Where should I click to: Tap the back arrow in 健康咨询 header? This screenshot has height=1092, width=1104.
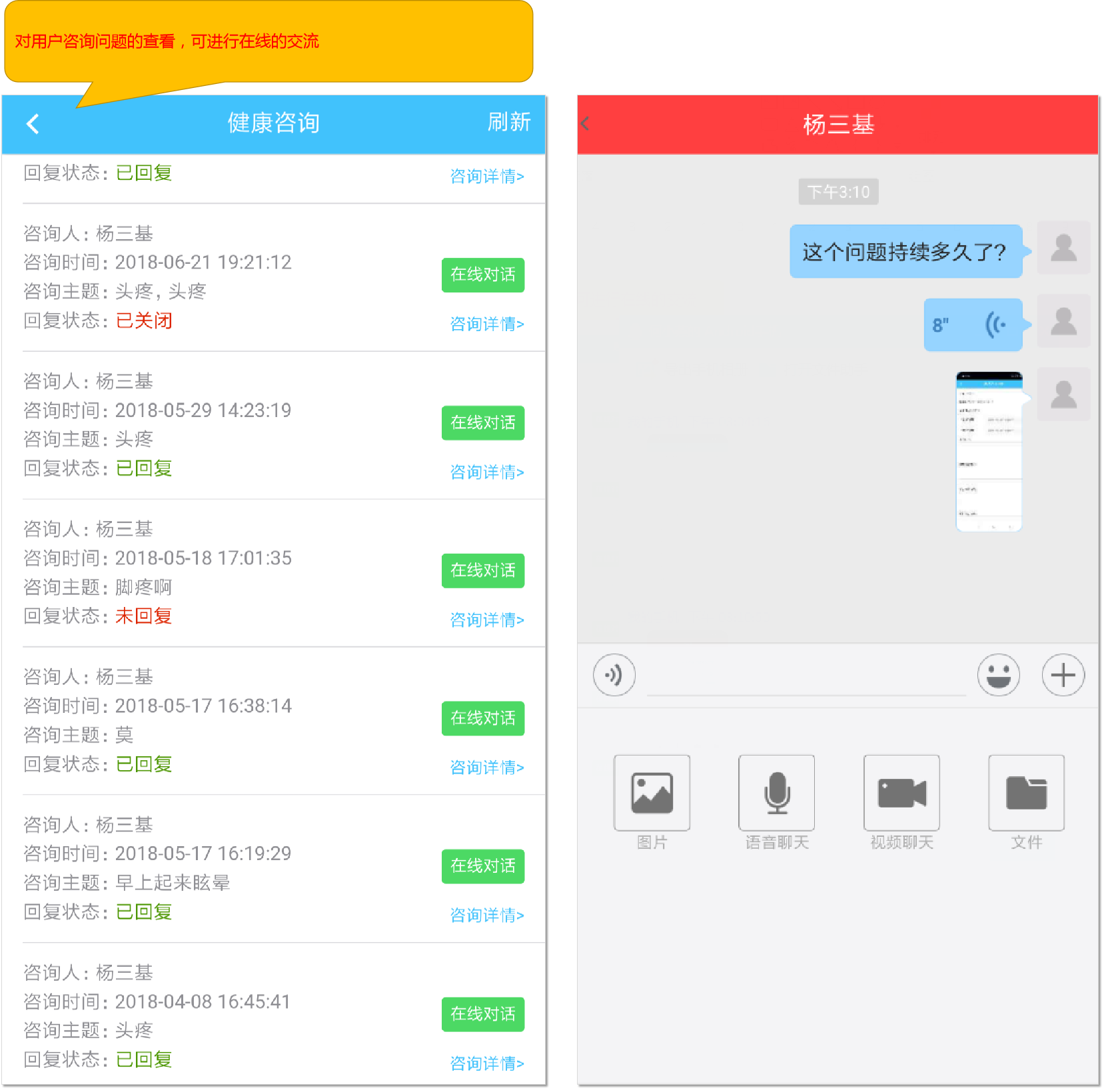pyautogui.click(x=33, y=124)
